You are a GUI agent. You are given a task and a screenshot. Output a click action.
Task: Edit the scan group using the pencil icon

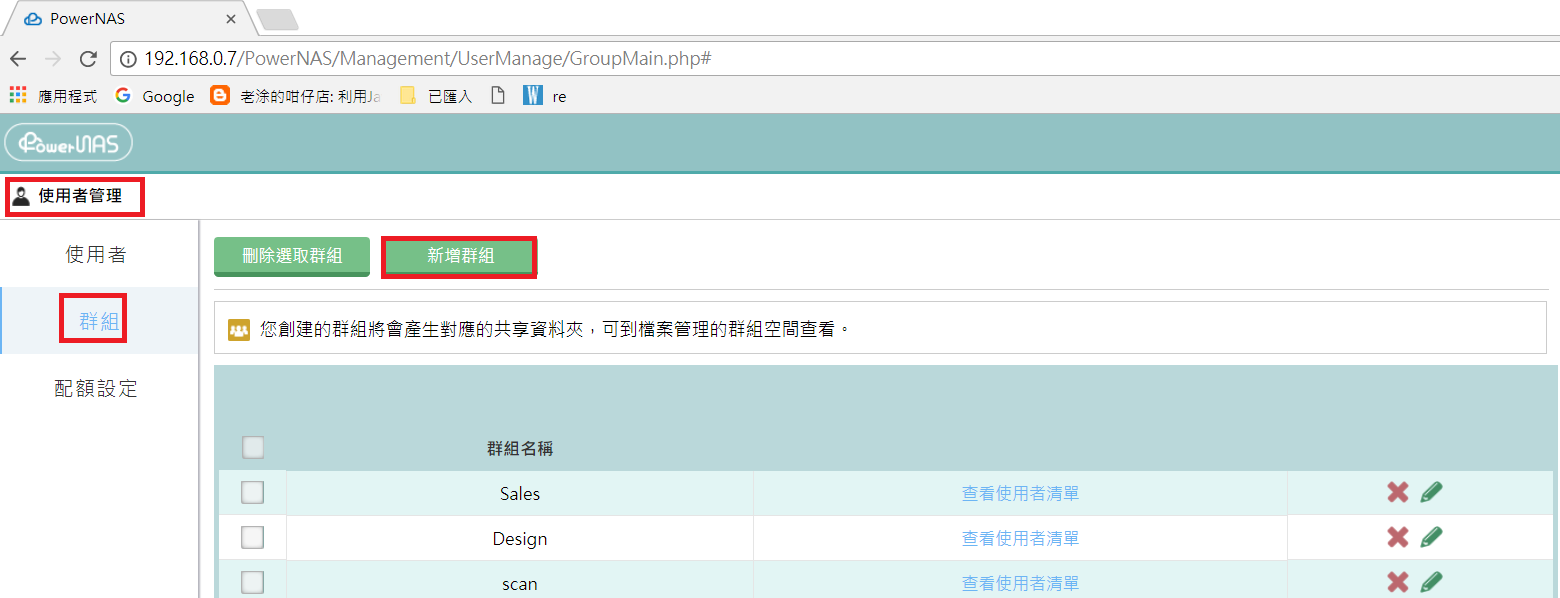[1430, 581]
